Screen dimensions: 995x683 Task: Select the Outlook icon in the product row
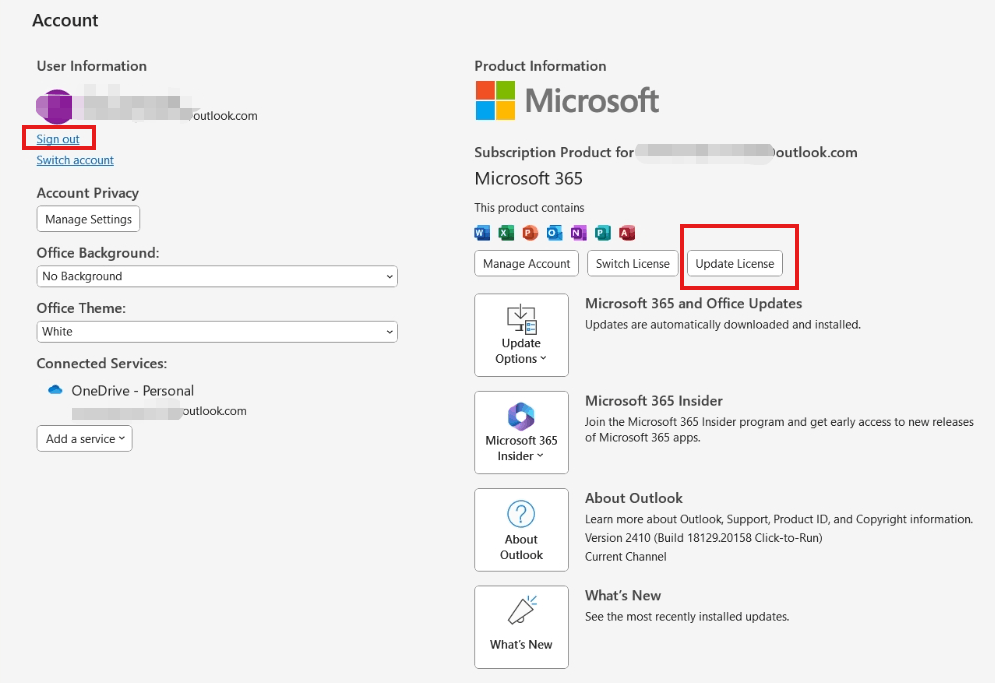[552, 232]
